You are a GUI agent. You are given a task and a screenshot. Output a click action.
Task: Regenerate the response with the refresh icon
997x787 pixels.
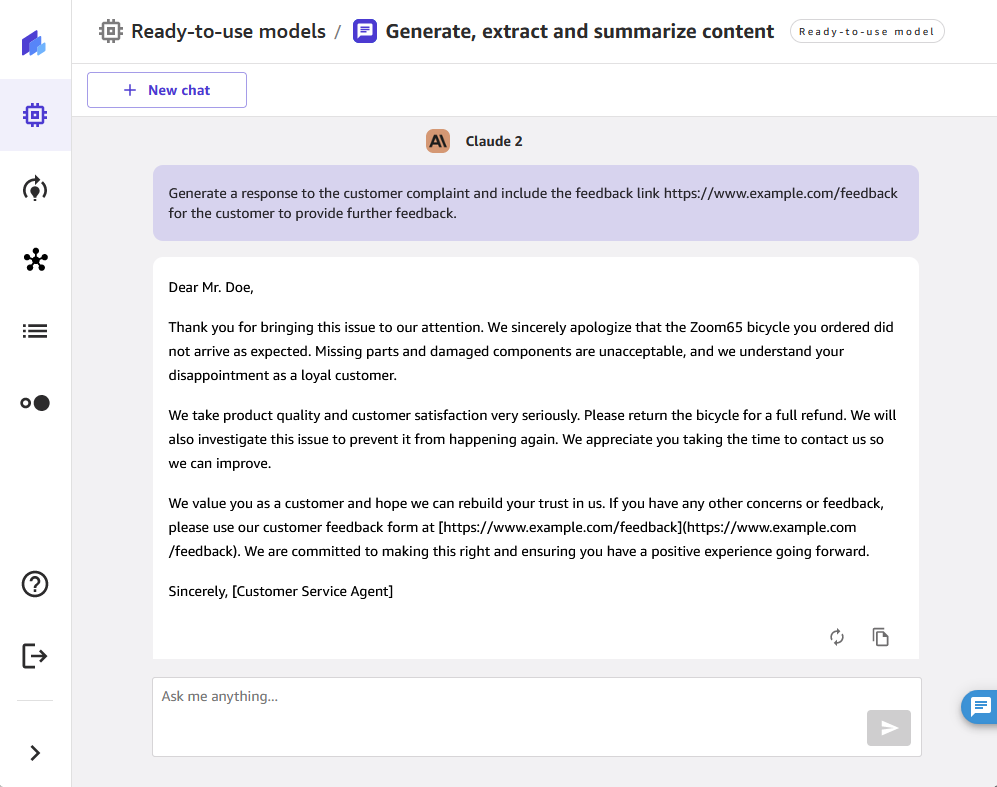coord(837,637)
